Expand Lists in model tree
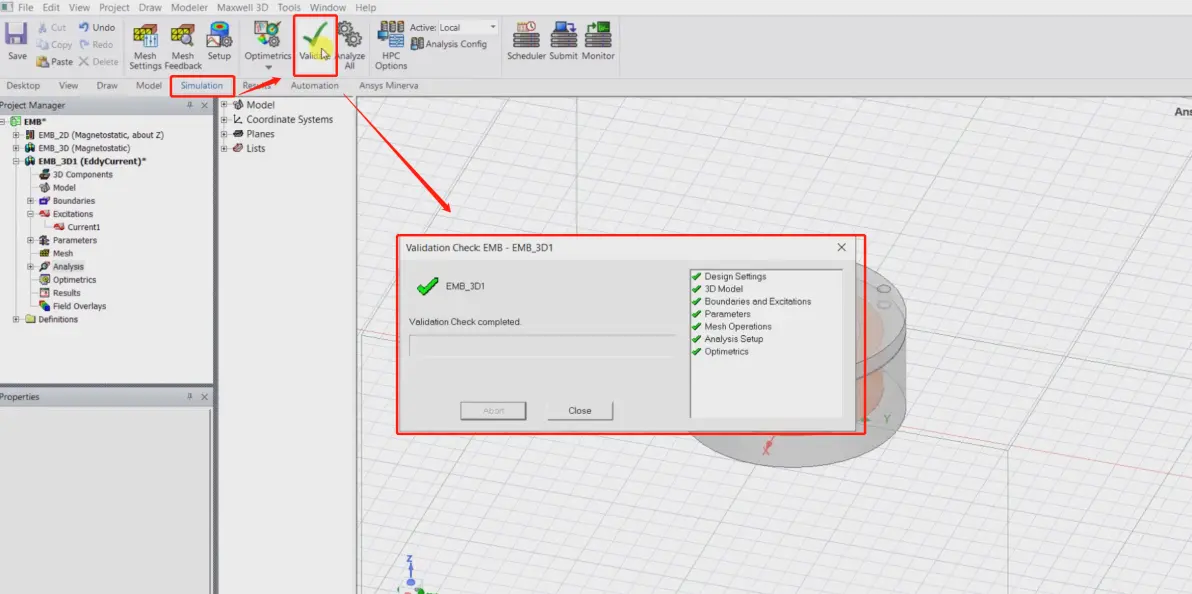 225,148
